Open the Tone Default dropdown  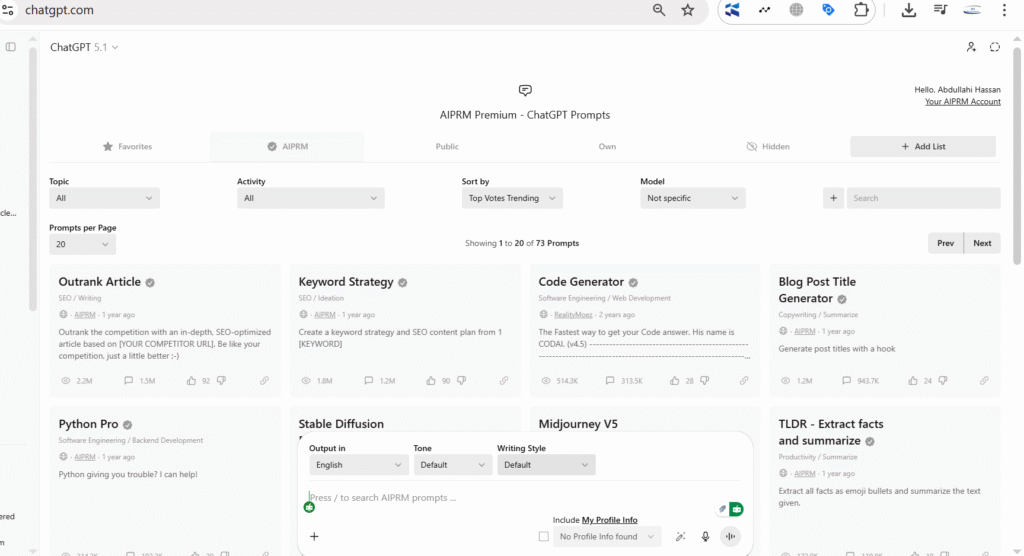[453, 465]
